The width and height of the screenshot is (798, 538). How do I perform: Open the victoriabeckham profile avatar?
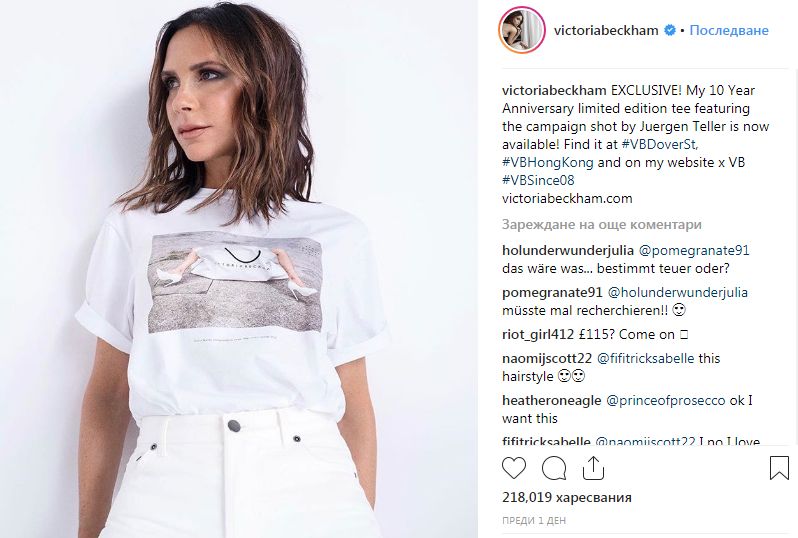tap(522, 30)
